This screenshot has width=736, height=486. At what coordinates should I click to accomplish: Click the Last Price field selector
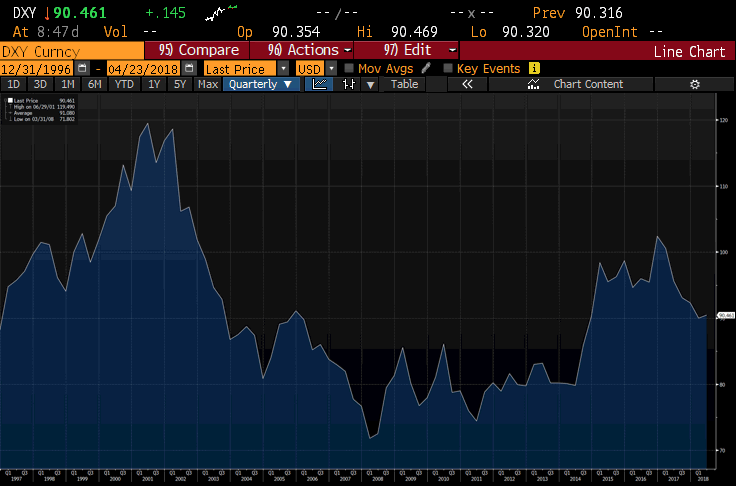pos(240,69)
